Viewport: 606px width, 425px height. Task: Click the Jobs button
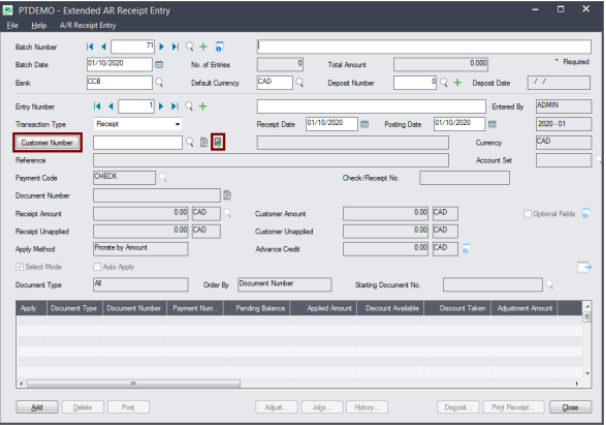322,407
